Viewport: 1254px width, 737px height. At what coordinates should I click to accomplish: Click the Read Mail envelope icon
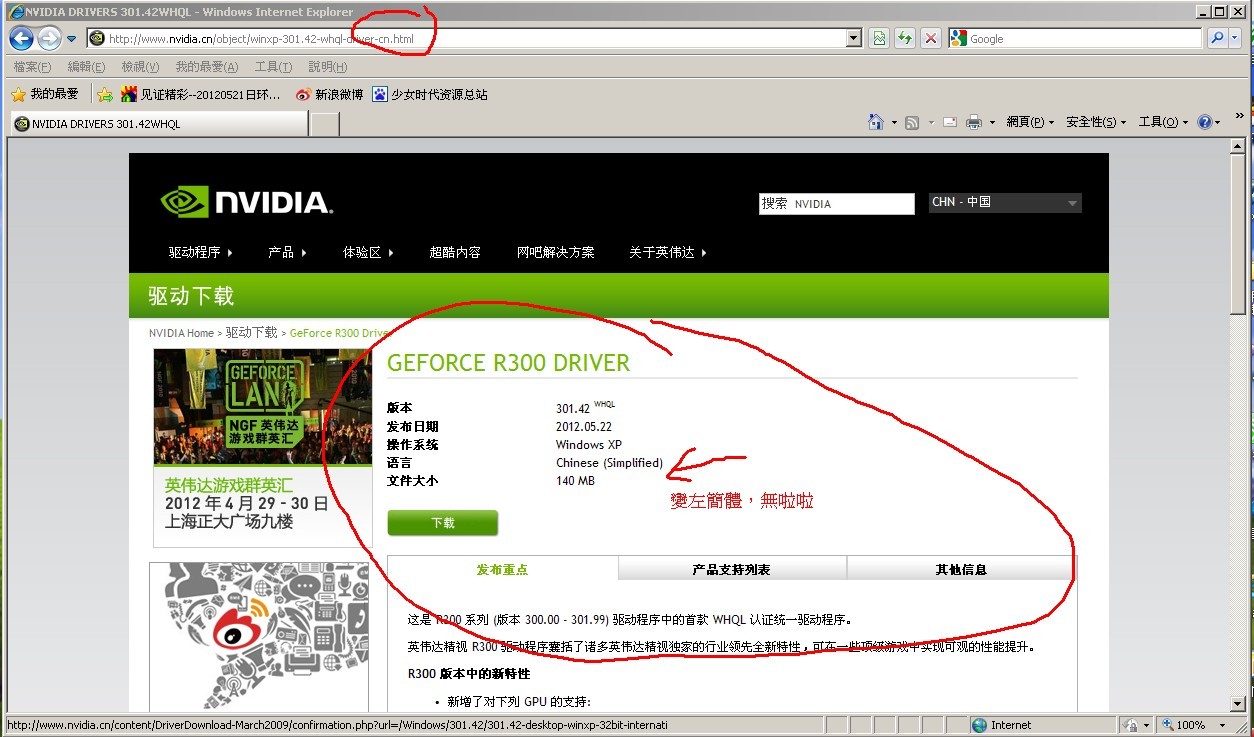pos(947,122)
